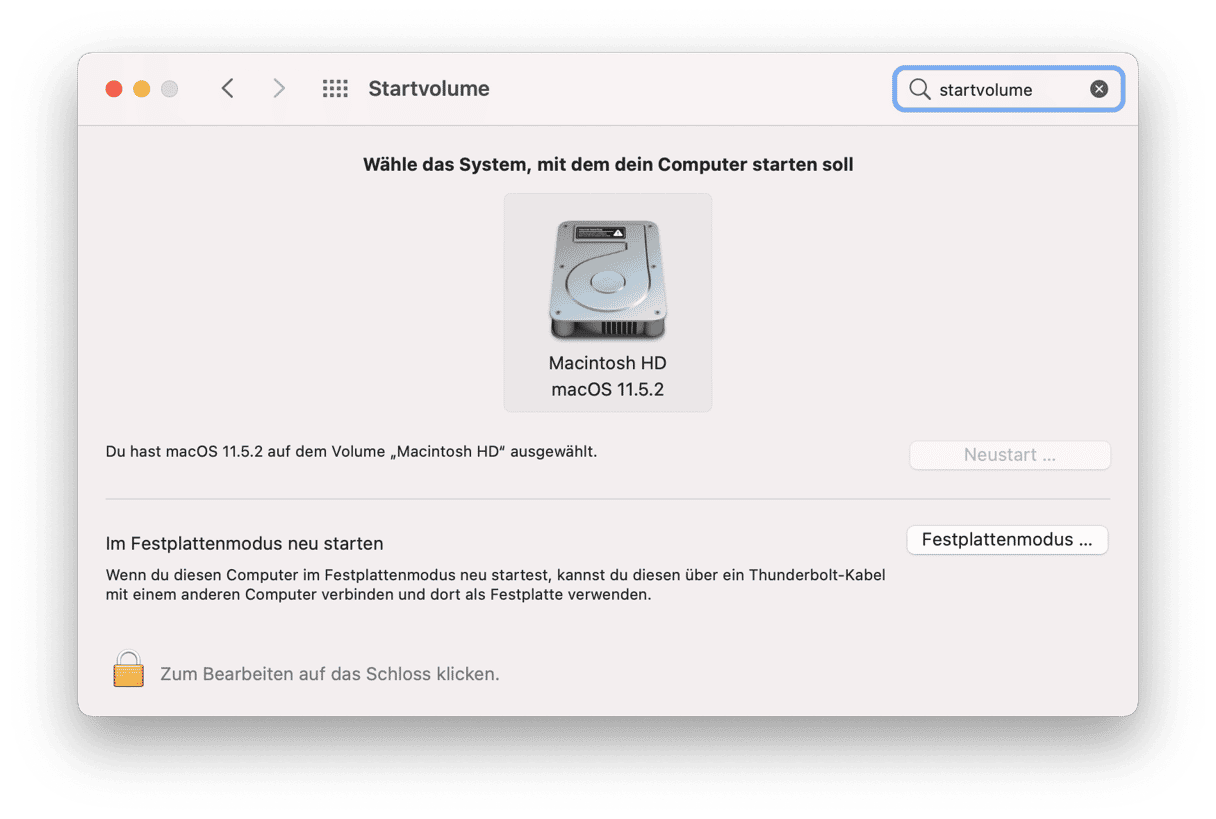Click the lock icon to unlock changes
Viewport: 1216px width, 819px height.
click(128, 669)
